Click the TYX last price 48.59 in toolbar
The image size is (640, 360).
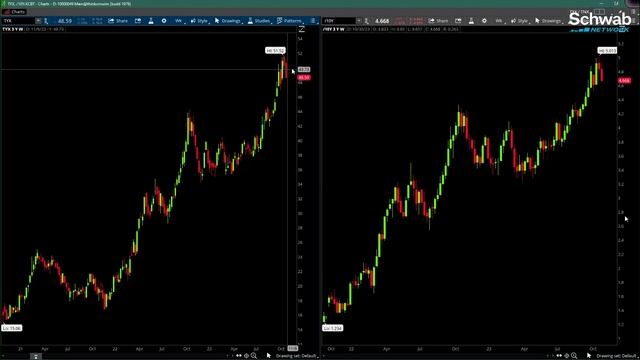(64, 21)
